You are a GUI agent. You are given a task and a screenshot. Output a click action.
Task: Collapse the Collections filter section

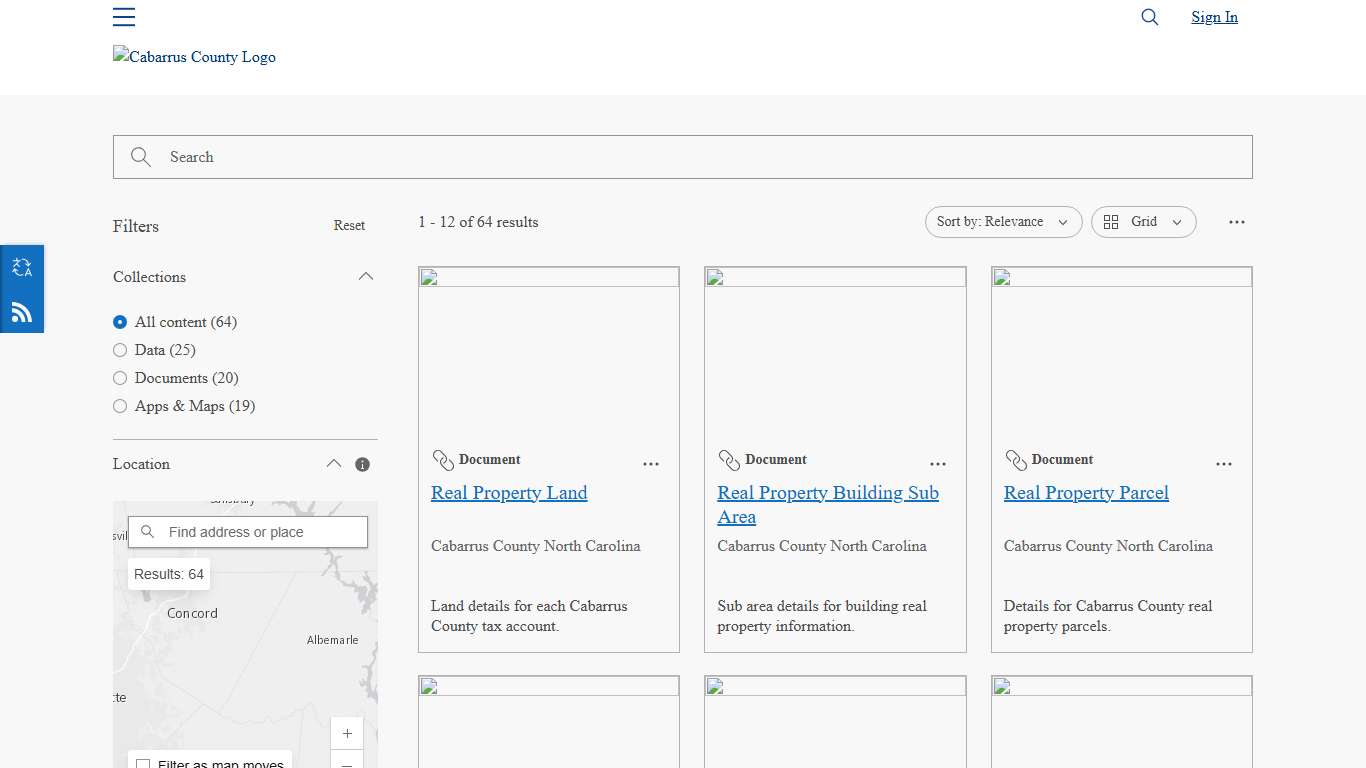point(366,276)
